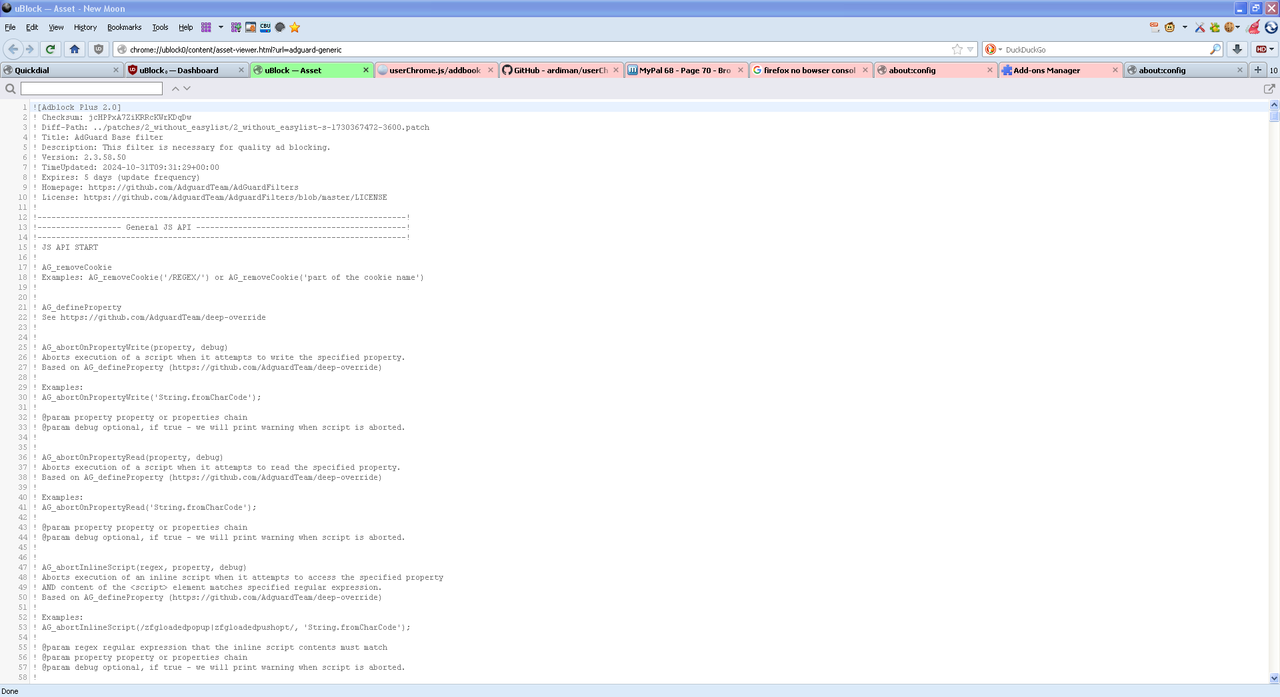Click the asset viewer search text field
The height and width of the screenshot is (697, 1280).
[92, 89]
